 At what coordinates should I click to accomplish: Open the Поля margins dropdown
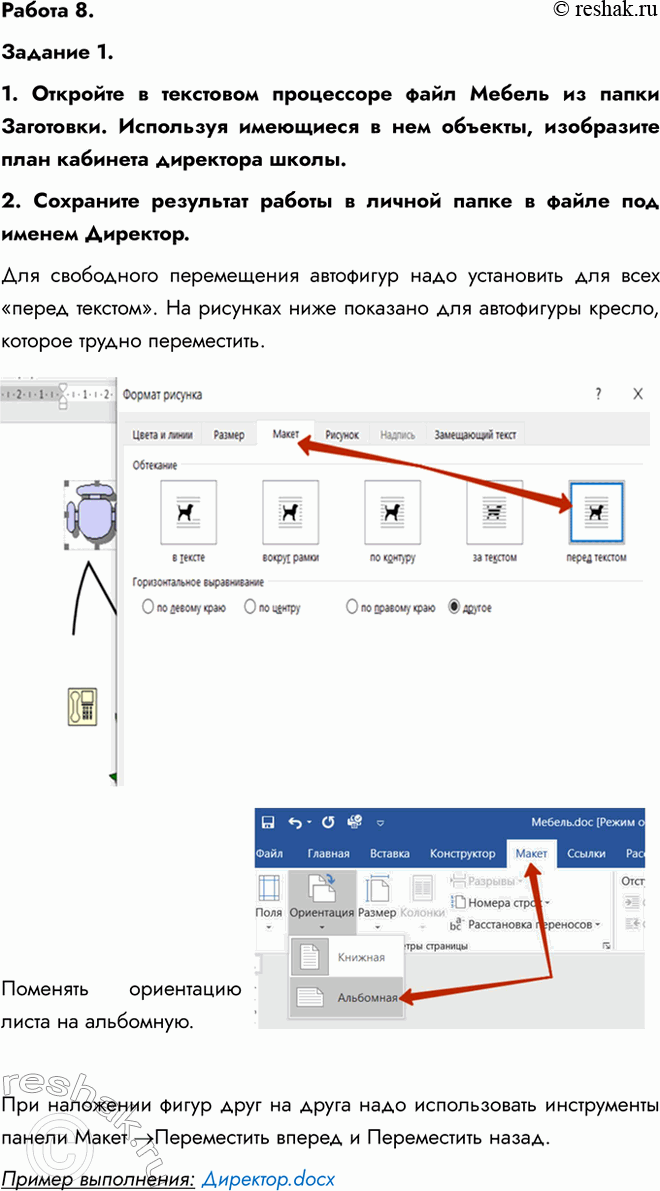(x=269, y=900)
